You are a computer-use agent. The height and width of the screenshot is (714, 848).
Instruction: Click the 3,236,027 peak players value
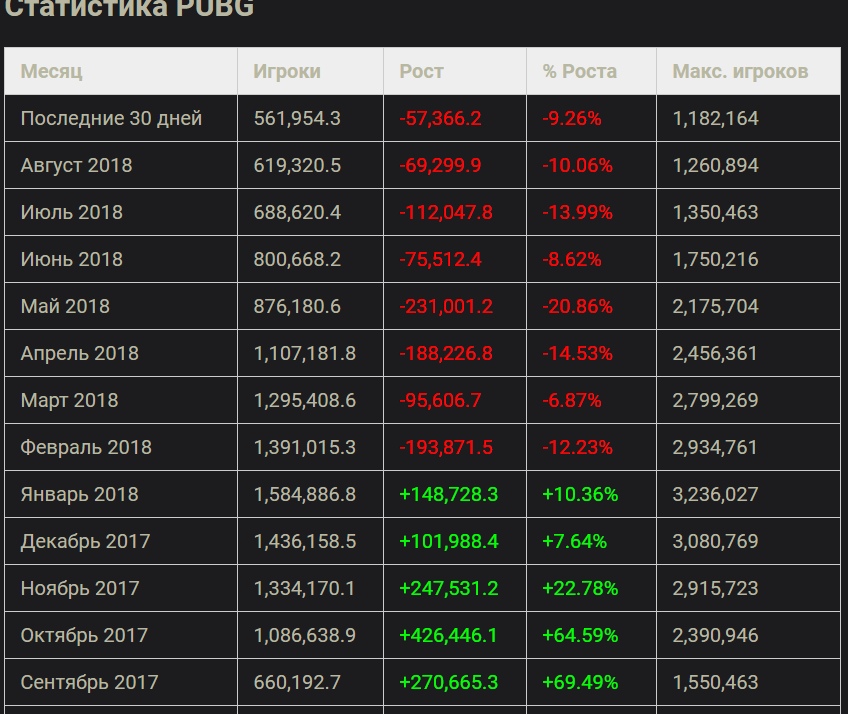coord(716,495)
